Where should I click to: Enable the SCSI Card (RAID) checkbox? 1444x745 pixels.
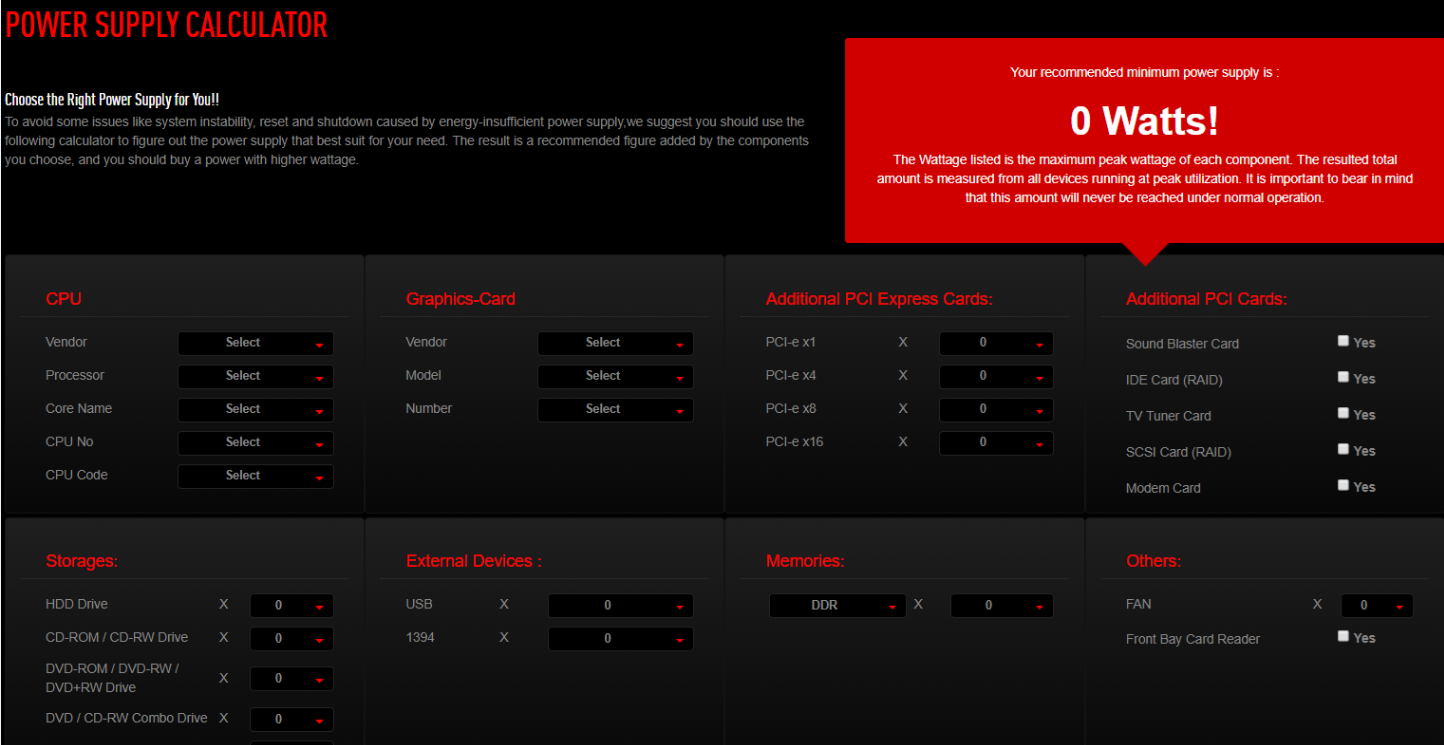1343,449
